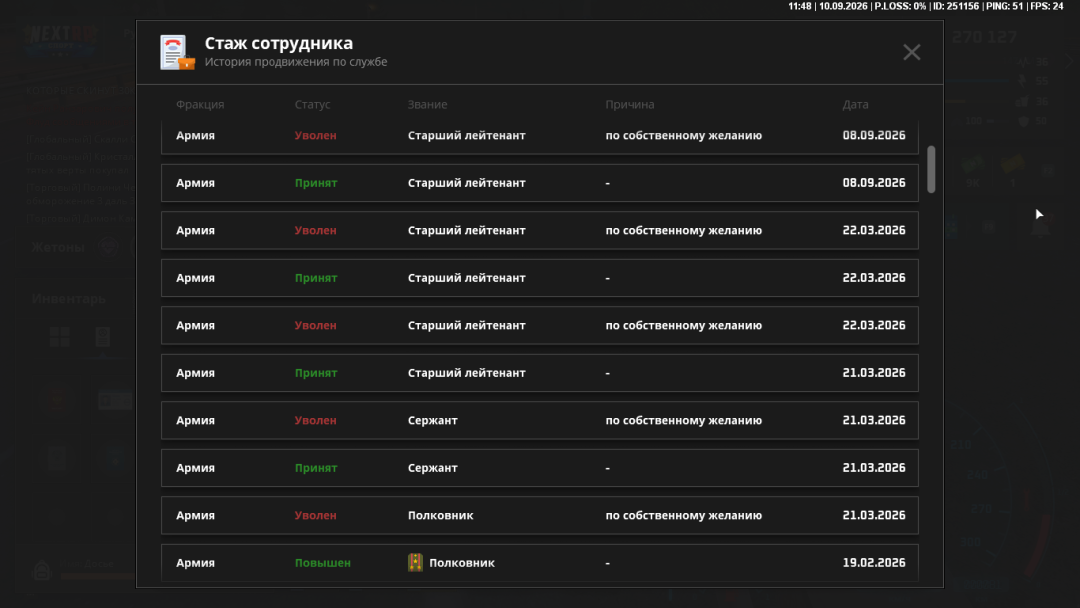The height and width of the screenshot is (608, 1080).
Task: Click Армия faction in Уволен 08.09.2026 row
Action: tap(195, 136)
